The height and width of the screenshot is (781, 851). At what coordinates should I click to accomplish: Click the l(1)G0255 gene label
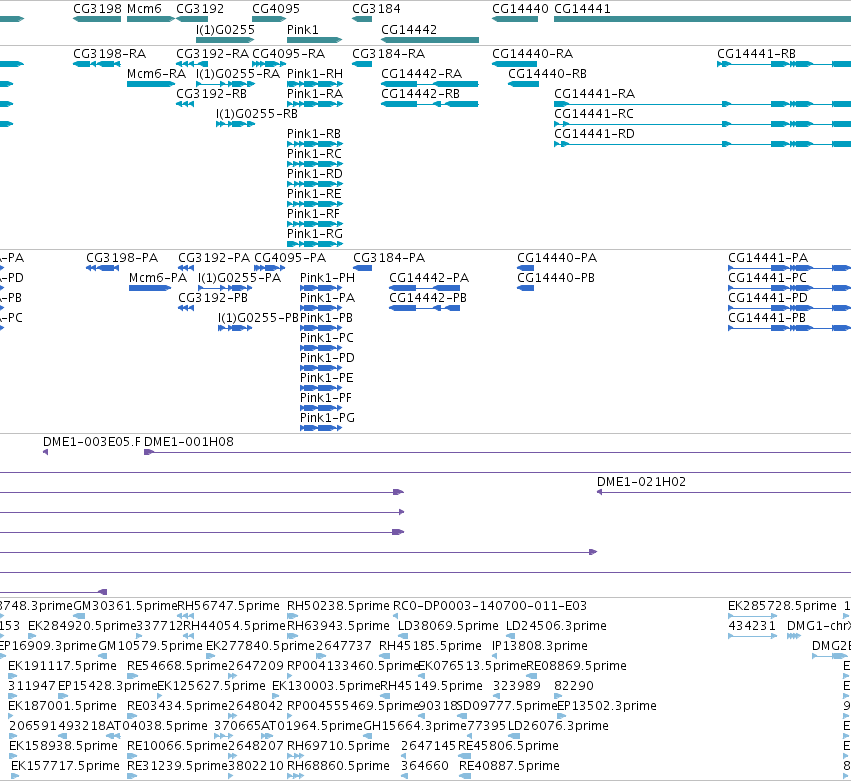point(225,29)
